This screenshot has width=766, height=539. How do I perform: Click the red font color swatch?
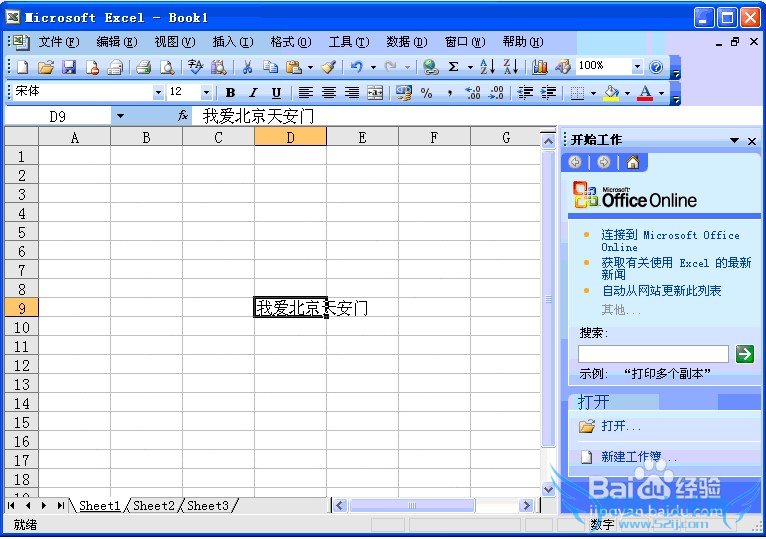pos(645,92)
